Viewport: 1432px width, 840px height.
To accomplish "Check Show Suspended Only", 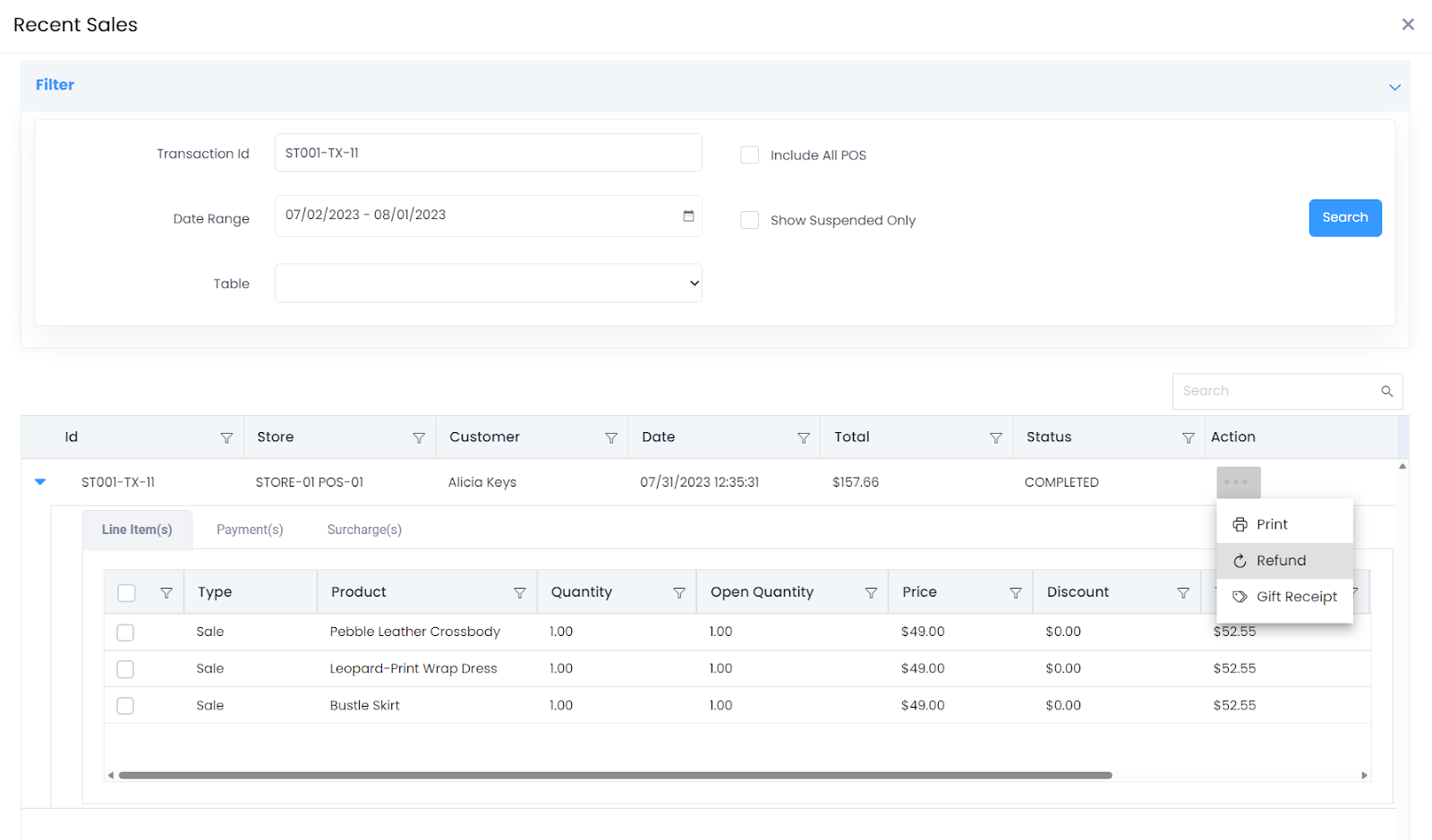I will (x=749, y=220).
